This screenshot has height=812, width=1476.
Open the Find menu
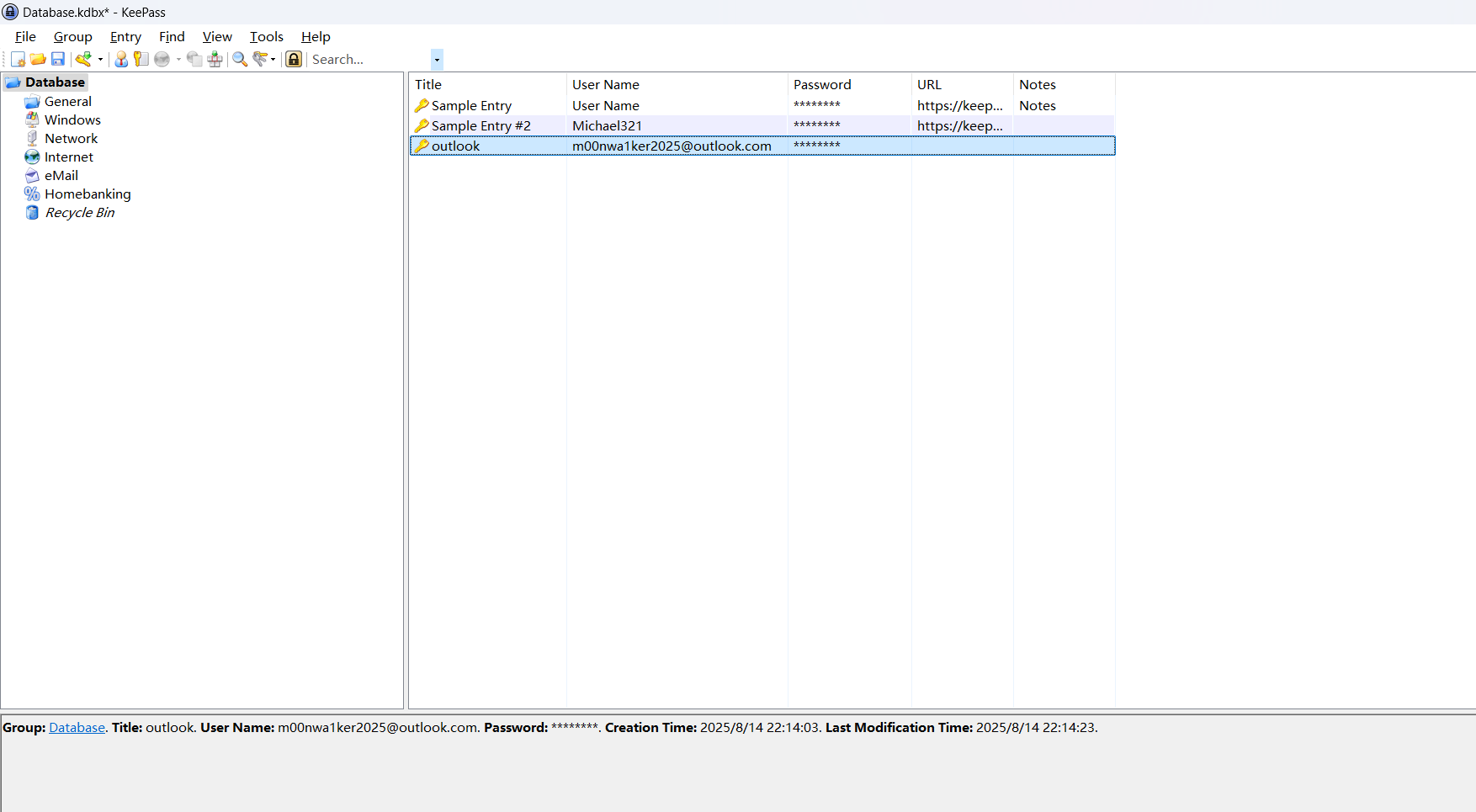[172, 36]
